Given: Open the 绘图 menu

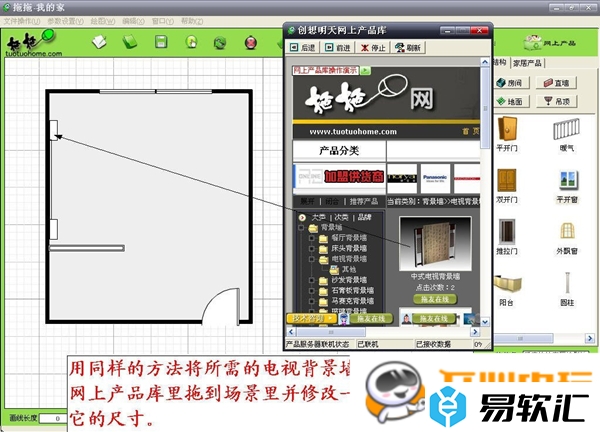Looking at the screenshot, I should [103, 21].
